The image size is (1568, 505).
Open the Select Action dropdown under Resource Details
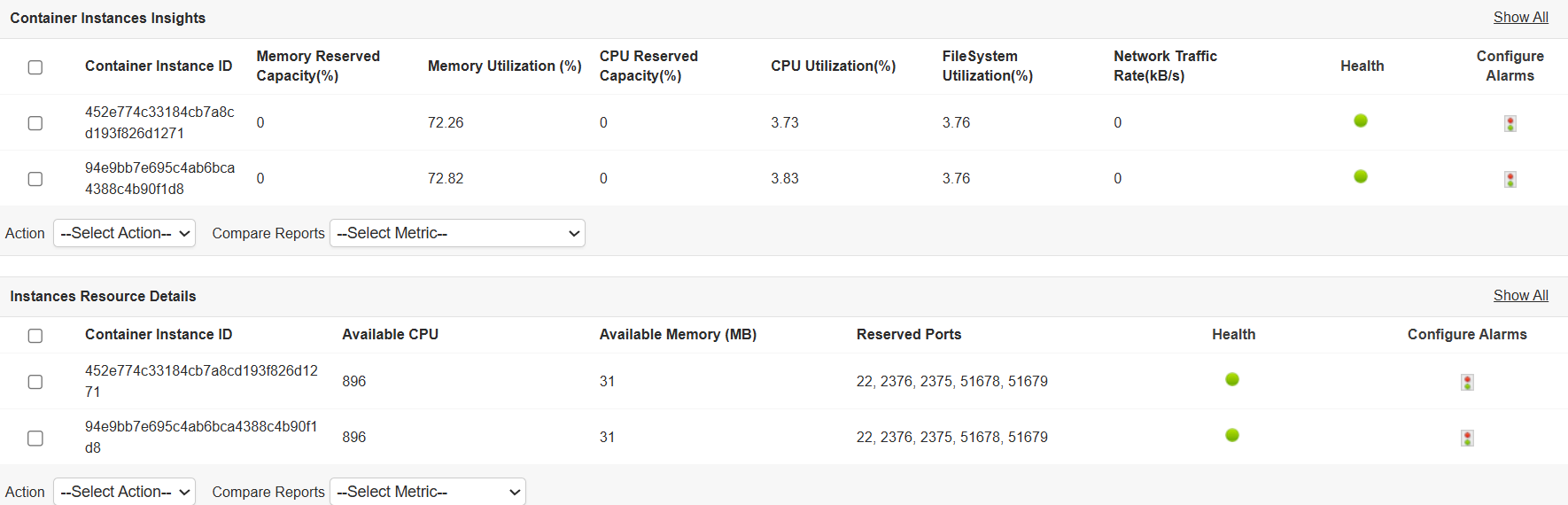click(124, 492)
